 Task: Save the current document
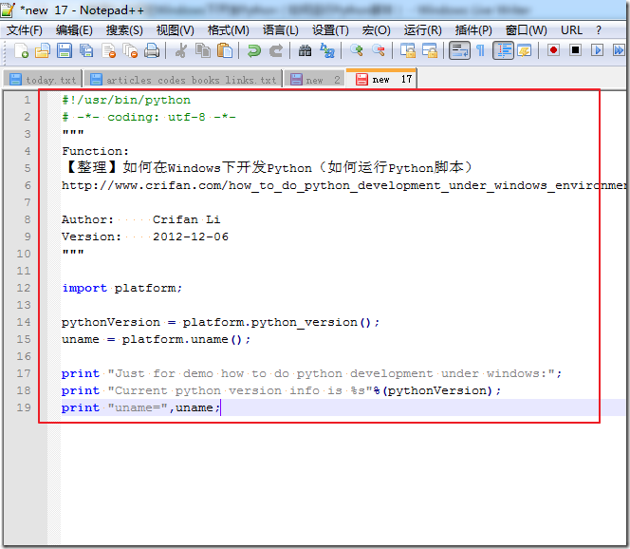[x=64, y=51]
